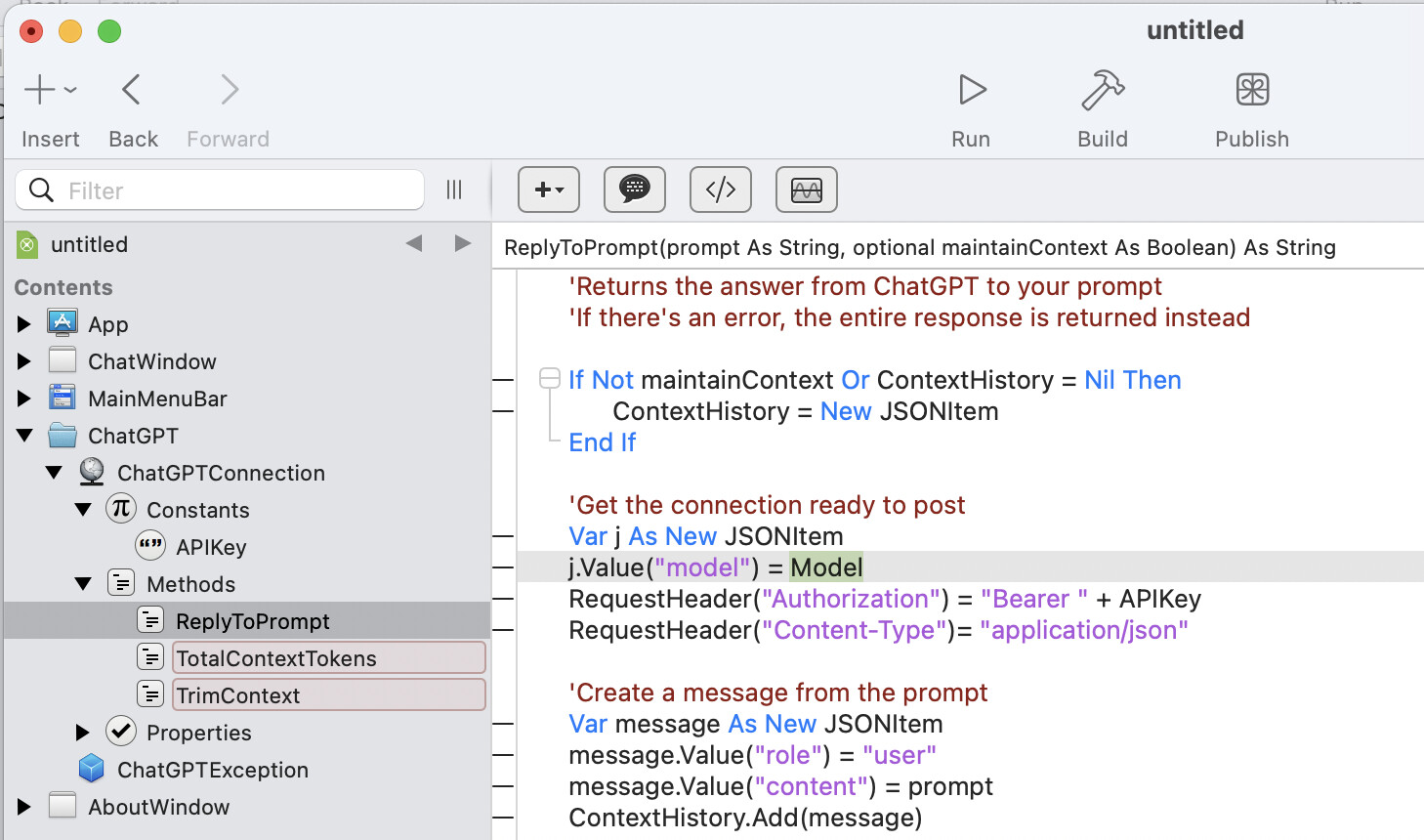Click the Build hammer icon
The width and height of the screenshot is (1424, 840).
[1103, 90]
